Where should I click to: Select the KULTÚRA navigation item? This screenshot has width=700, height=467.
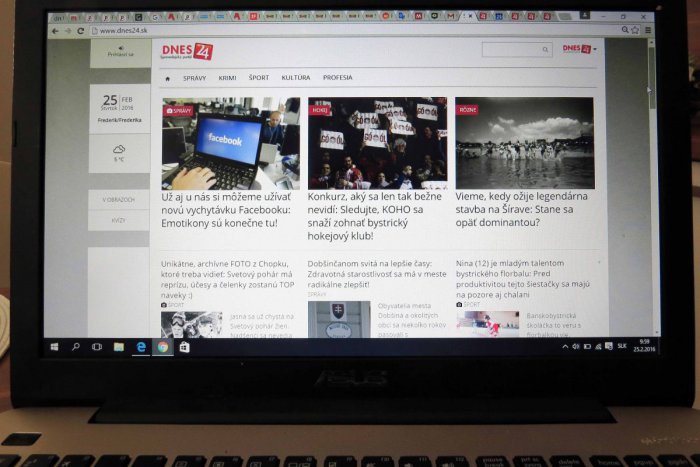click(296, 78)
